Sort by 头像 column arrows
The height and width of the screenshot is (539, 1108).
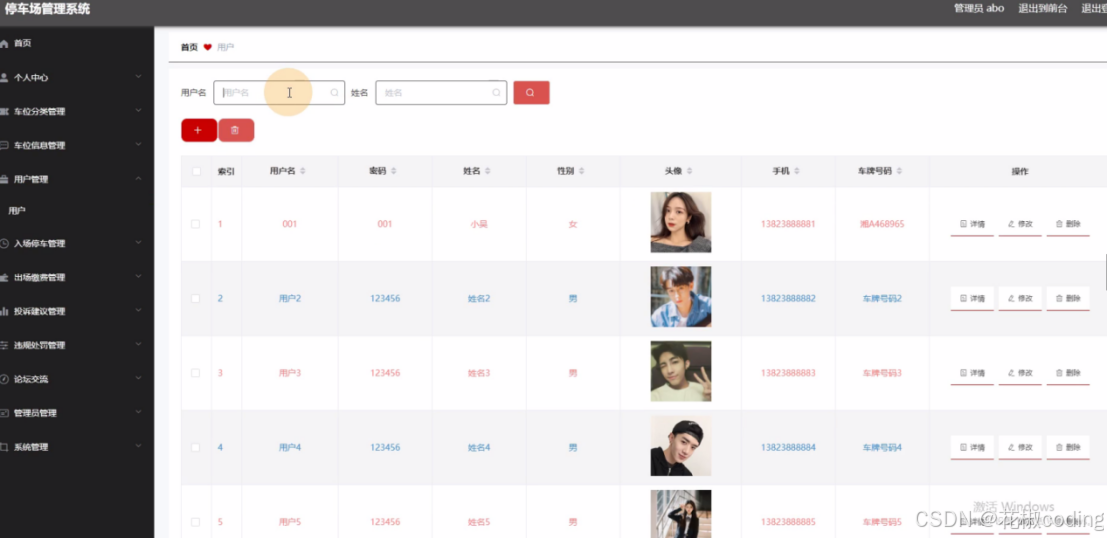click(x=689, y=172)
